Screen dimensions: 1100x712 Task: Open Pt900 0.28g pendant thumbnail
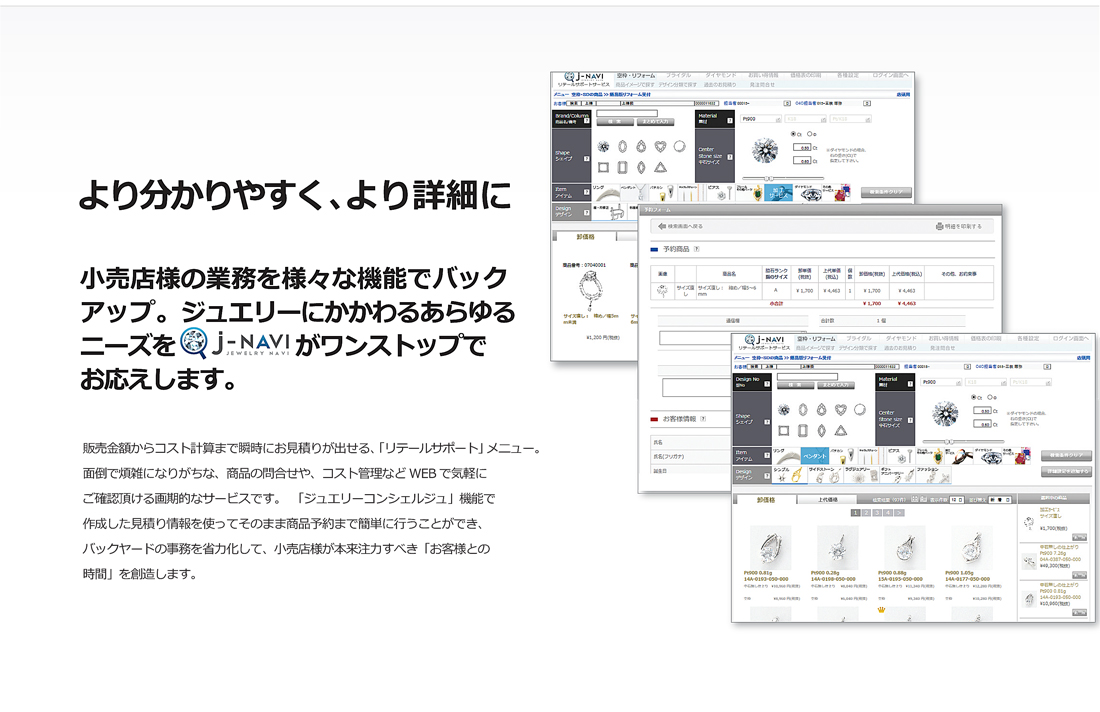pyautogui.click(x=838, y=547)
